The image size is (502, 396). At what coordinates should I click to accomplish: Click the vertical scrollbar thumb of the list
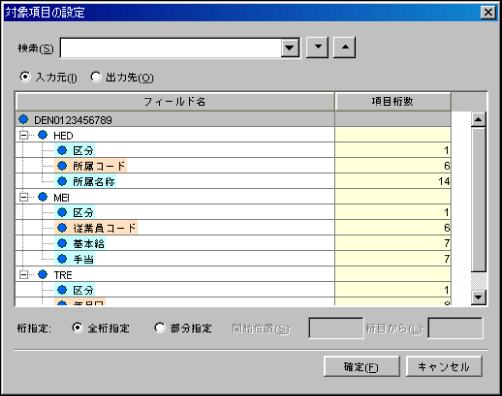click(x=478, y=199)
